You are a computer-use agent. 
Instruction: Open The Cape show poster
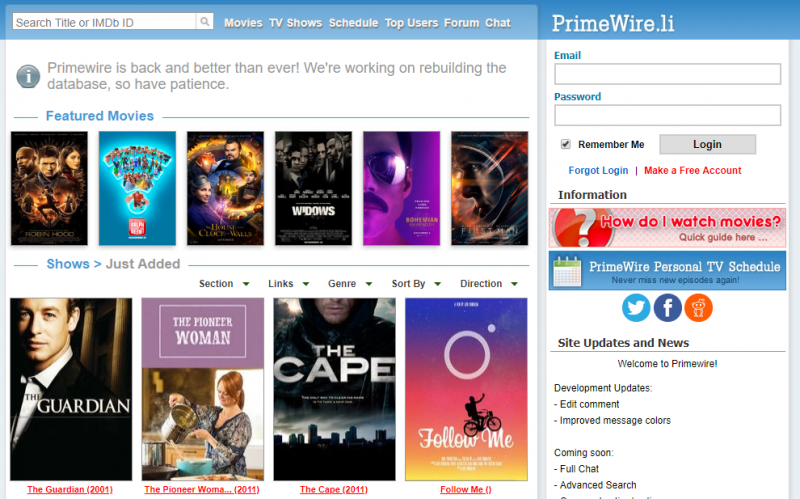pos(334,389)
